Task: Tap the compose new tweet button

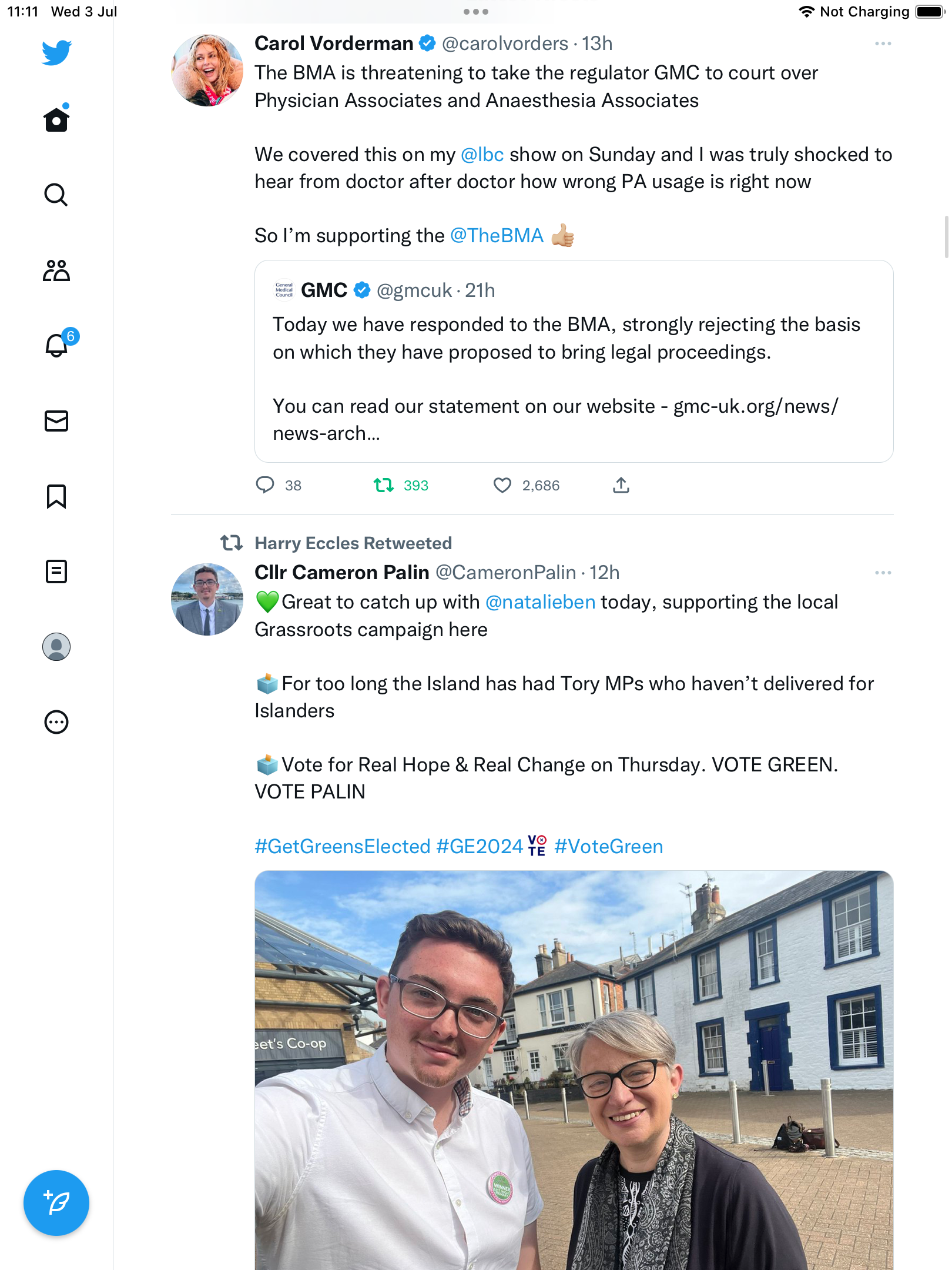Action: 56,1203
